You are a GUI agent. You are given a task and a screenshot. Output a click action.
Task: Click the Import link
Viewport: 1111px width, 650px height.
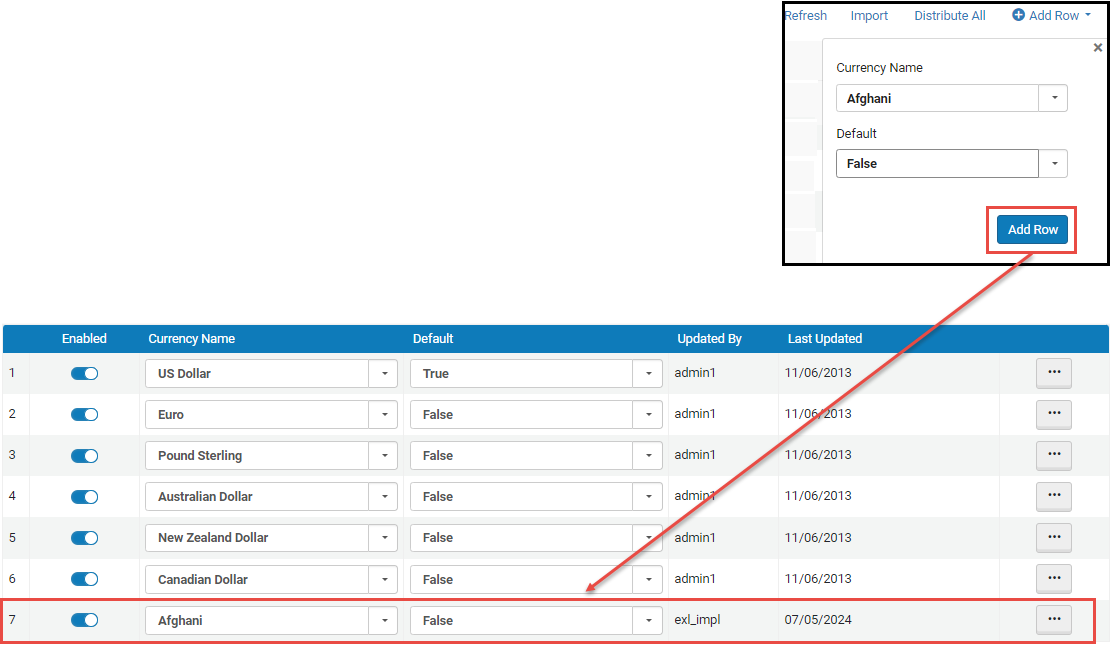869,16
